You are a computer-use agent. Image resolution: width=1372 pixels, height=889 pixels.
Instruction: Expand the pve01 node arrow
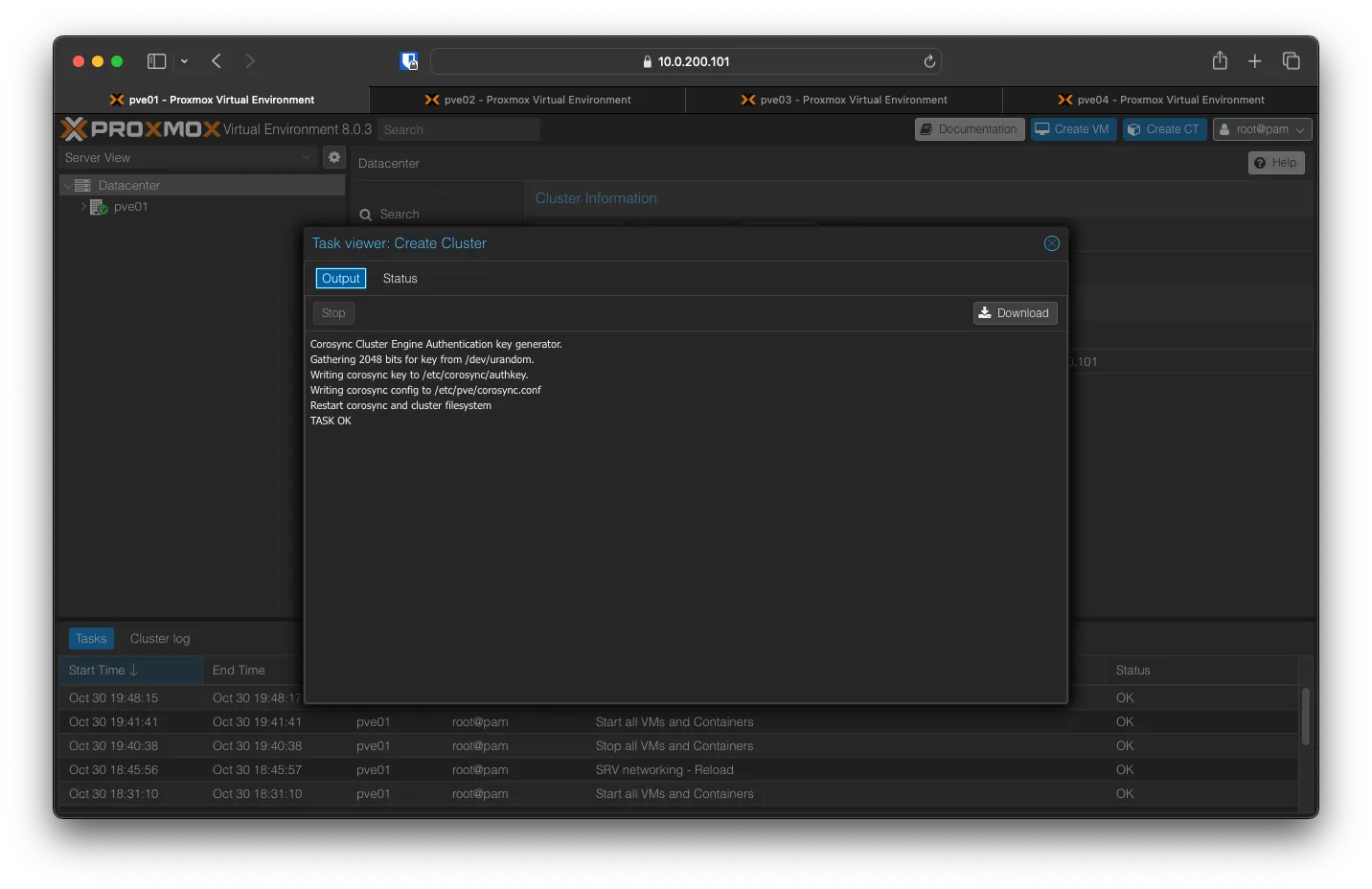coord(83,207)
